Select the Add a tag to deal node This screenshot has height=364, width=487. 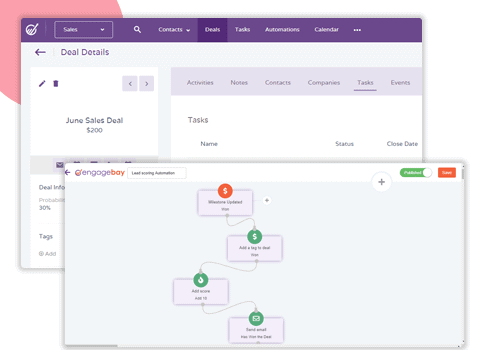point(255,249)
